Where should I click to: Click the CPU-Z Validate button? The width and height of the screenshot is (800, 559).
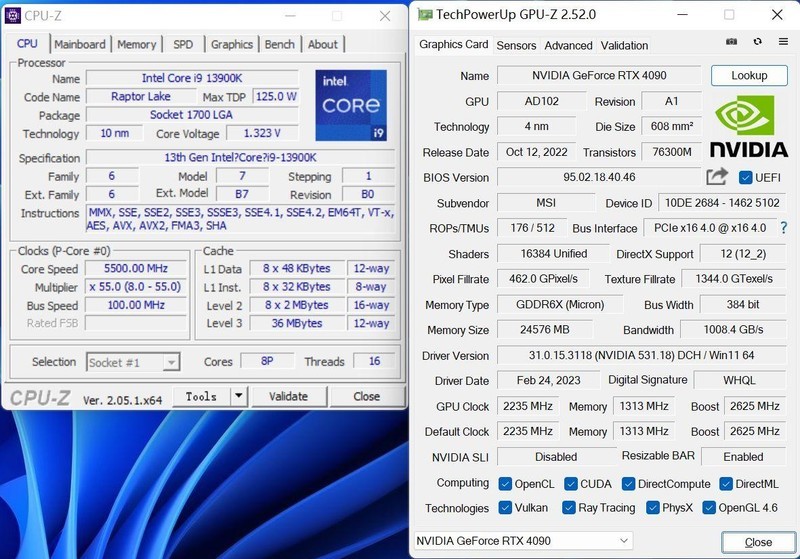[x=288, y=396]
